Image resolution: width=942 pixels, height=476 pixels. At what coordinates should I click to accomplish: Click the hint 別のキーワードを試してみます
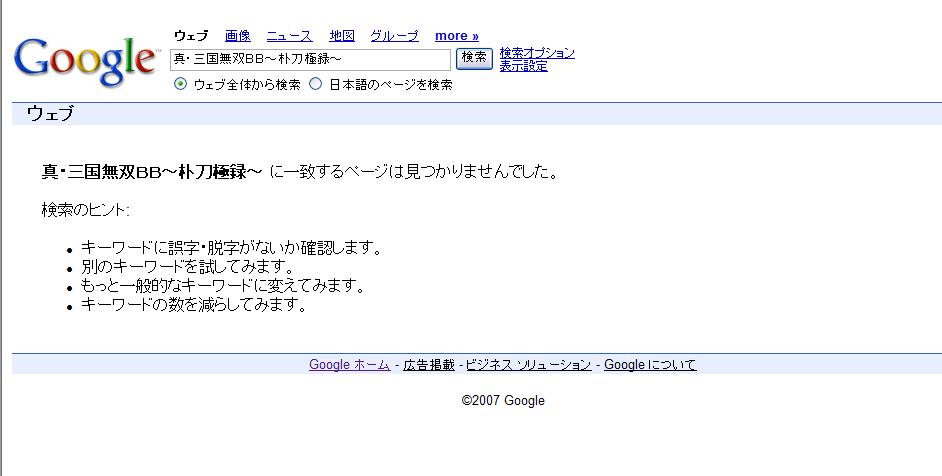pyautogui.click(x=187, y=266)
